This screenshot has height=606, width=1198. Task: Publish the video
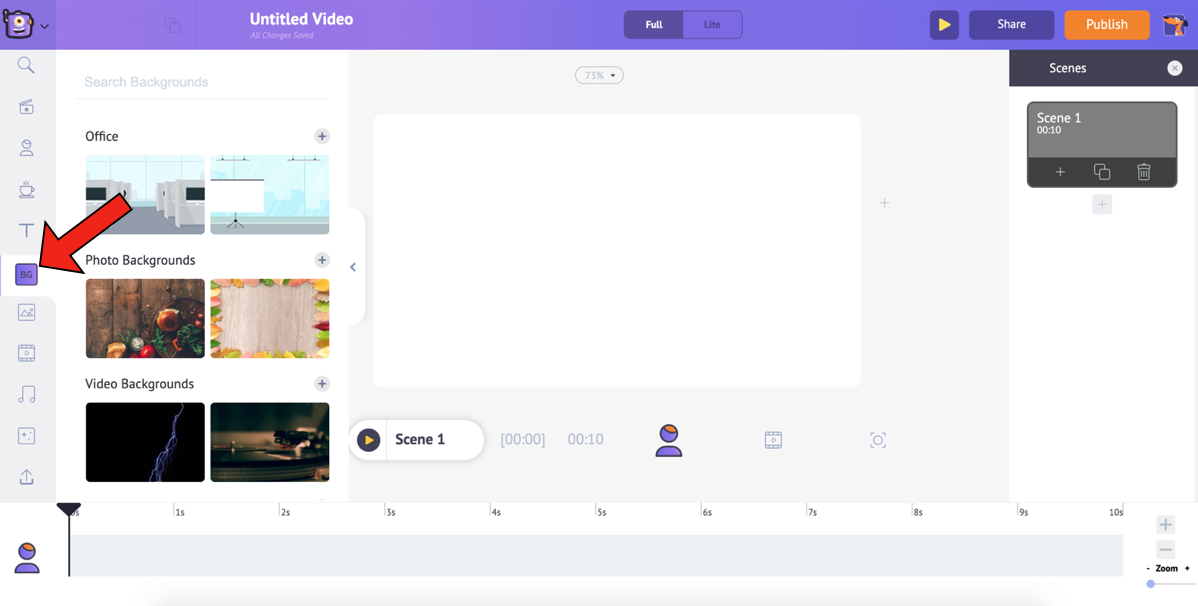1107,25
